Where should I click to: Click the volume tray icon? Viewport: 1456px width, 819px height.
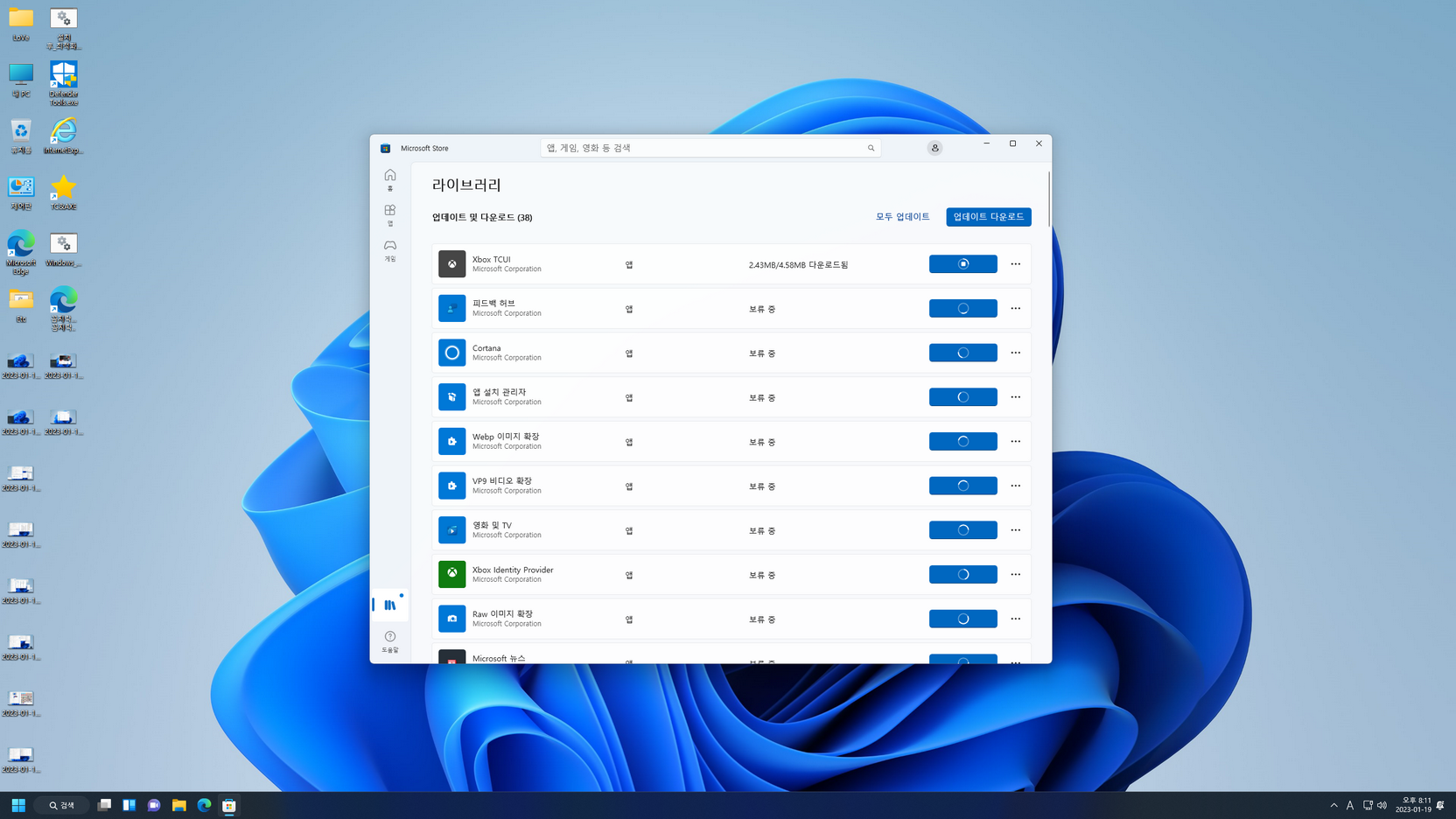pos(1382,805)
